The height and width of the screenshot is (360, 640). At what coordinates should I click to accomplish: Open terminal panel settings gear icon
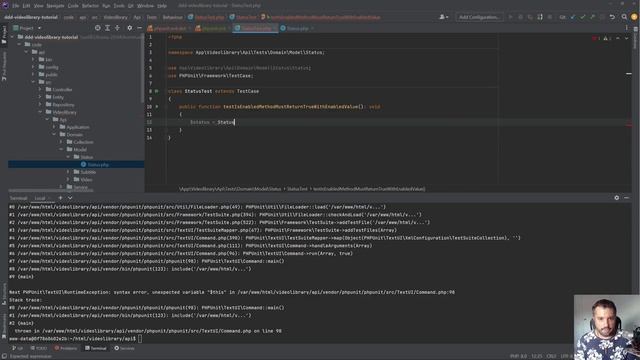coord(616,198)
